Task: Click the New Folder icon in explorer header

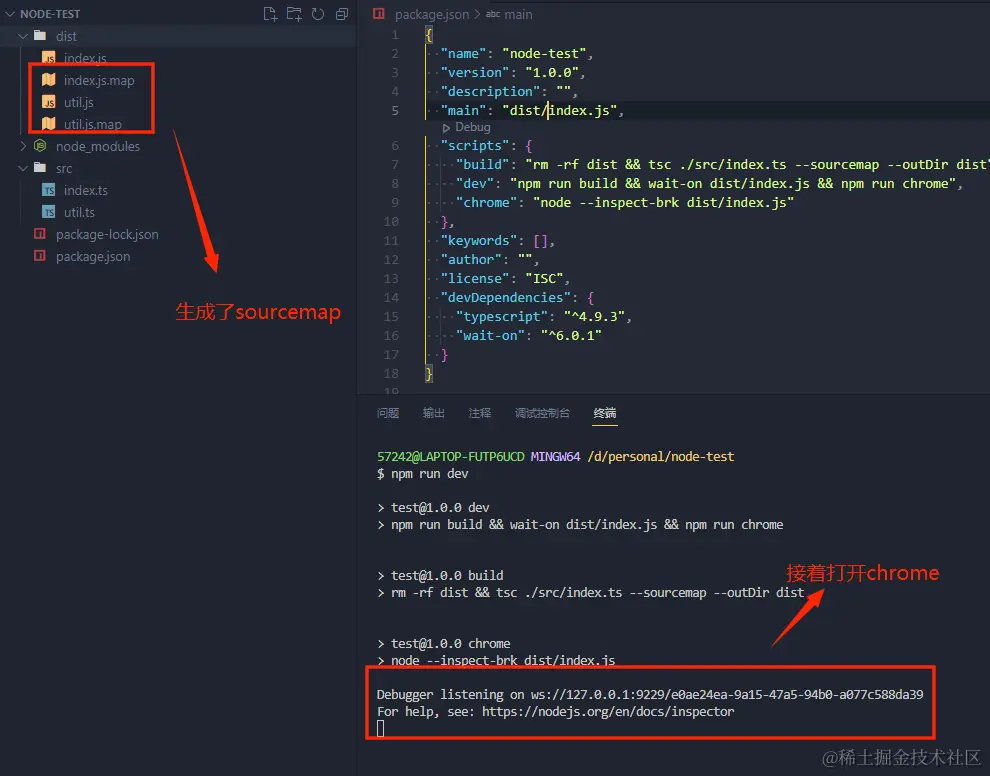Action: [x=294, y=14]
